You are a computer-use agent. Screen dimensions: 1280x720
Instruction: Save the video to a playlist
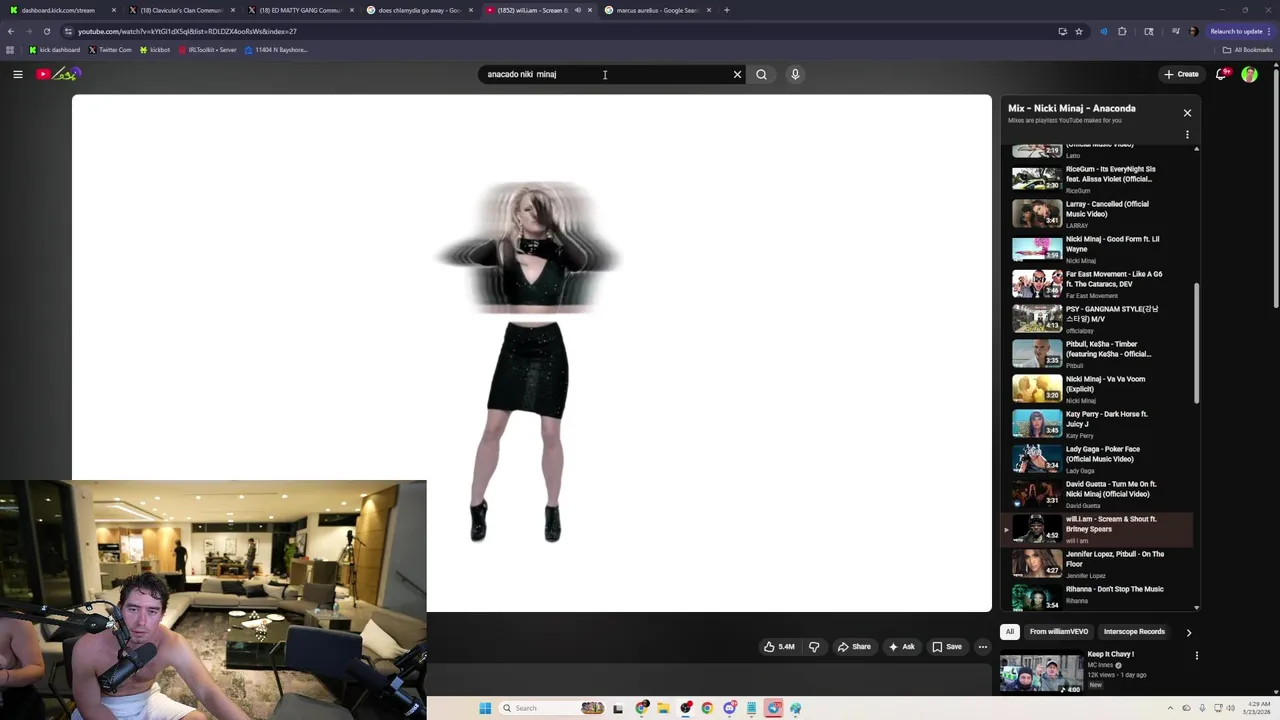(947, 647)
